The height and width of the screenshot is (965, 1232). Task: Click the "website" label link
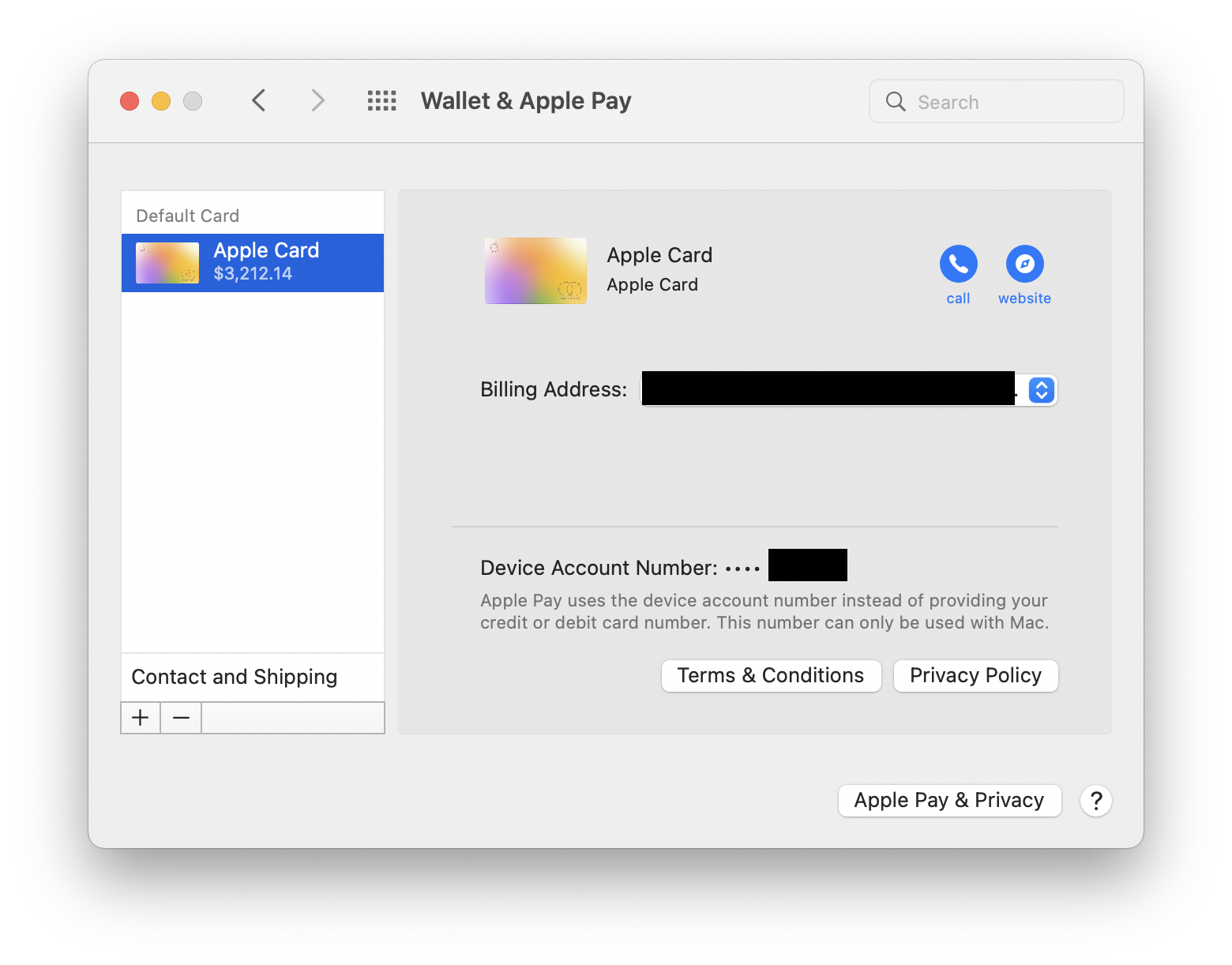pos(1024,299)
